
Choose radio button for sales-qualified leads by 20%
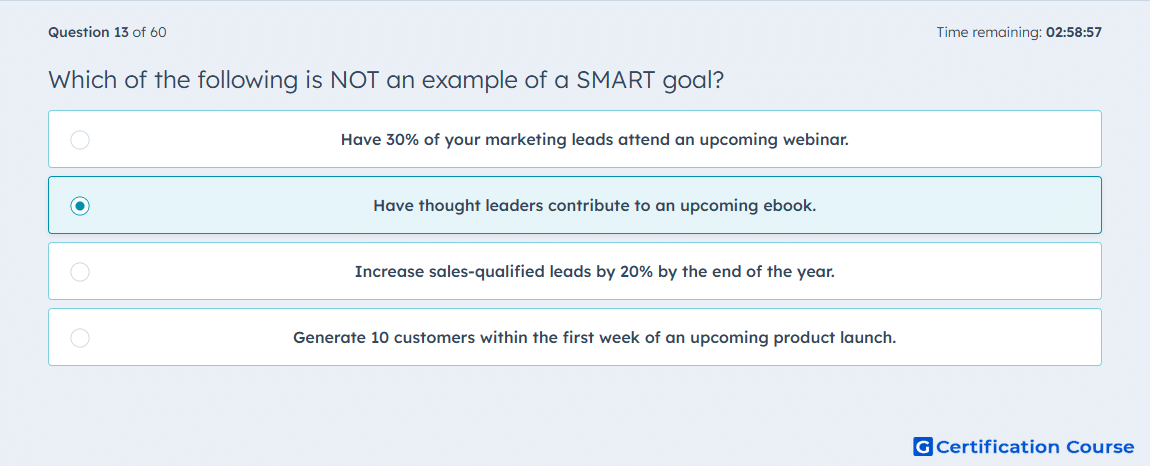tap(80, 272)
